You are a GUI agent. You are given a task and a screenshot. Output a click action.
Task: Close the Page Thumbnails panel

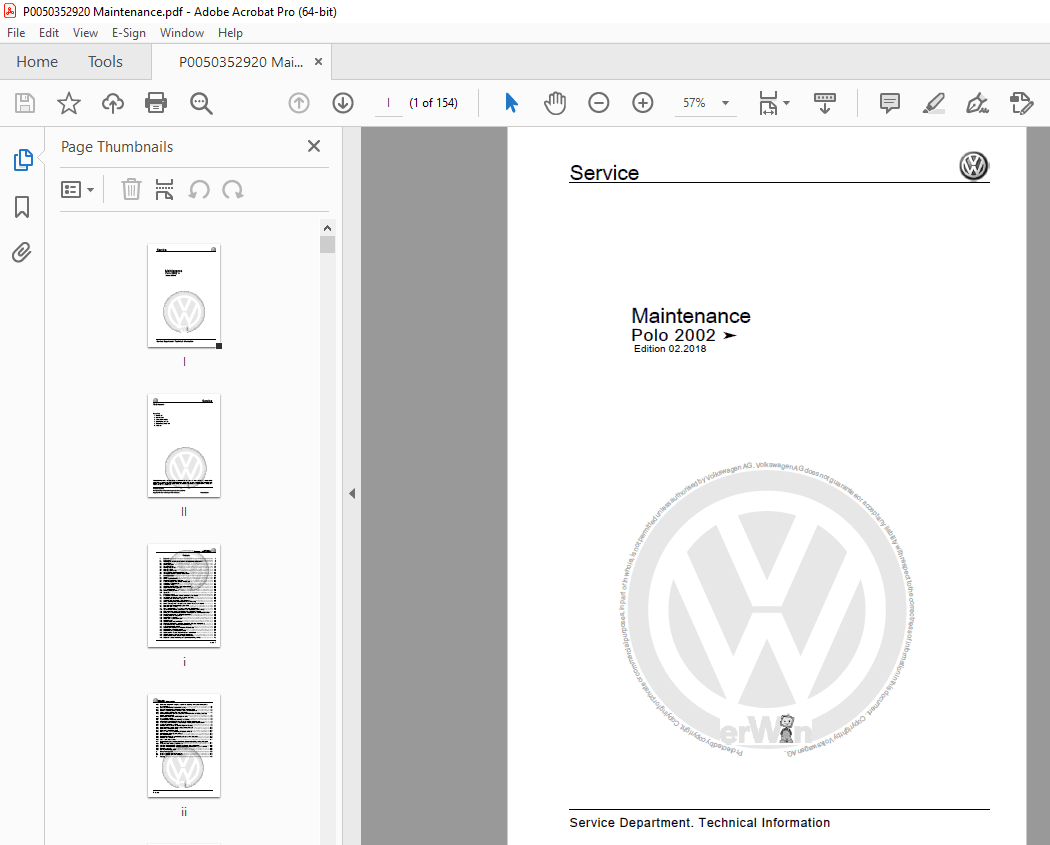pyautogui.click(x=314, y=146)
